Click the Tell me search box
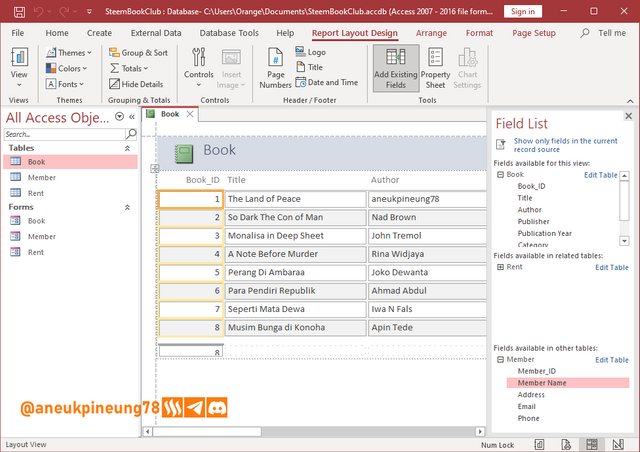The height and width of the screenshot is (452, 640). 605,33
